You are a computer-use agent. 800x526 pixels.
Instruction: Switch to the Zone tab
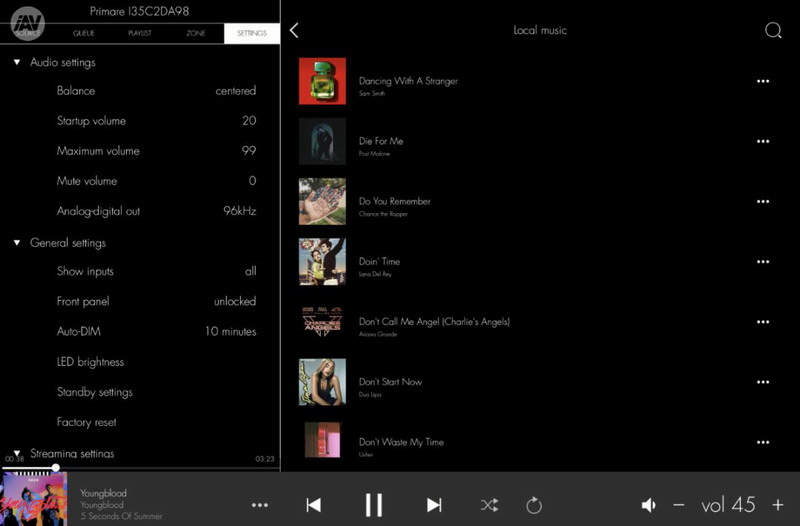195,33
